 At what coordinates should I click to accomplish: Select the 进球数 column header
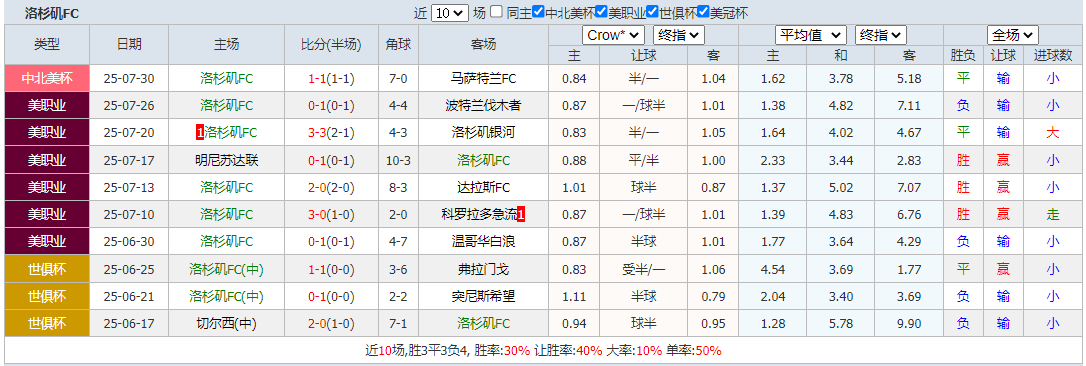pos(1053,55)
